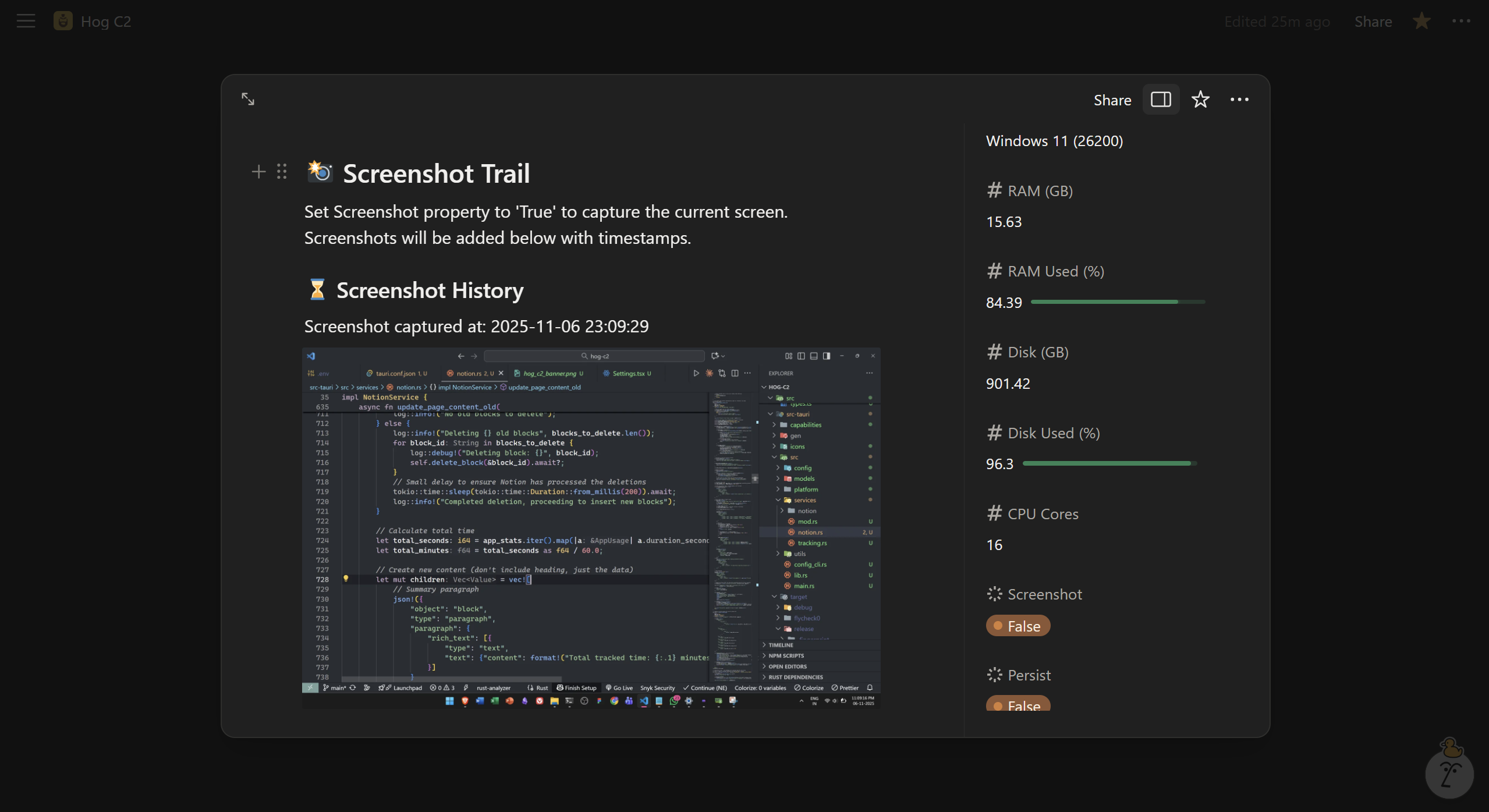
Task: Edit the CPU Cores value 16
Action: tap(994, 545)
